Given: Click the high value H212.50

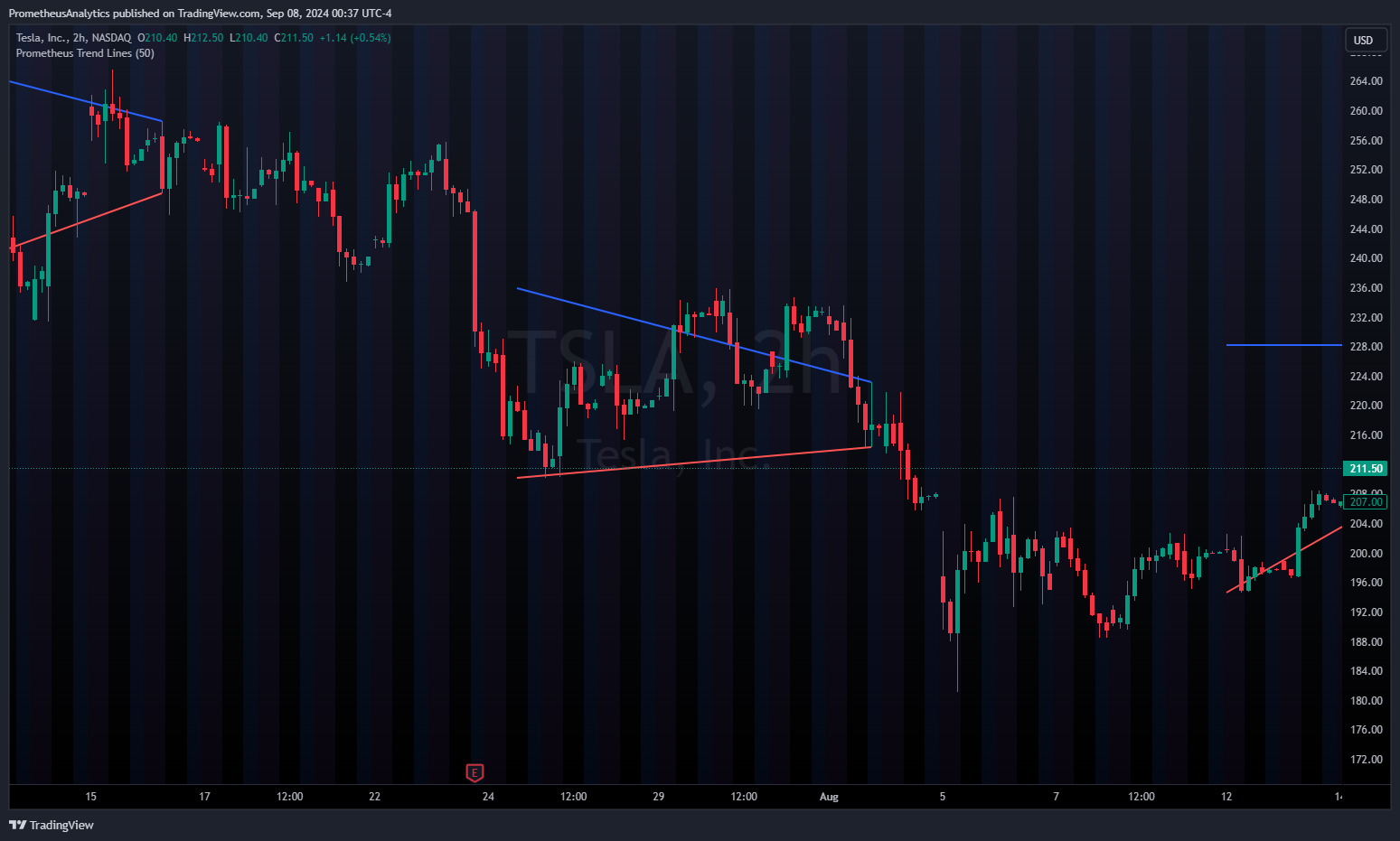Looking at the screenshot, I should tap(203, 38).
